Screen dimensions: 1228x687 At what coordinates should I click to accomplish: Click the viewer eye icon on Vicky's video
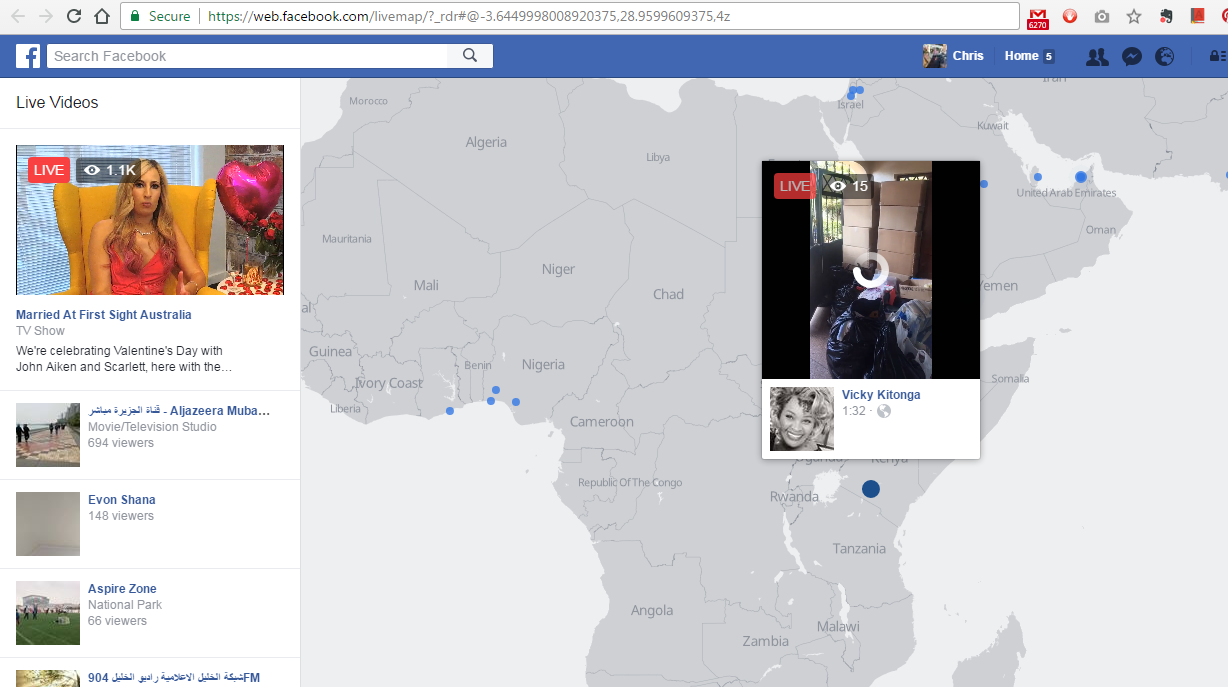pos(838,186)
